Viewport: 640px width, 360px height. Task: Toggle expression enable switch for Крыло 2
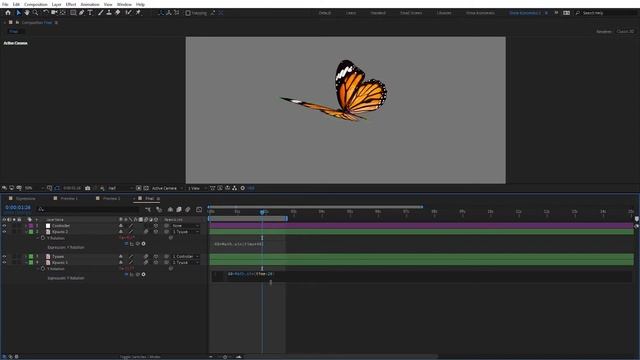126,244
